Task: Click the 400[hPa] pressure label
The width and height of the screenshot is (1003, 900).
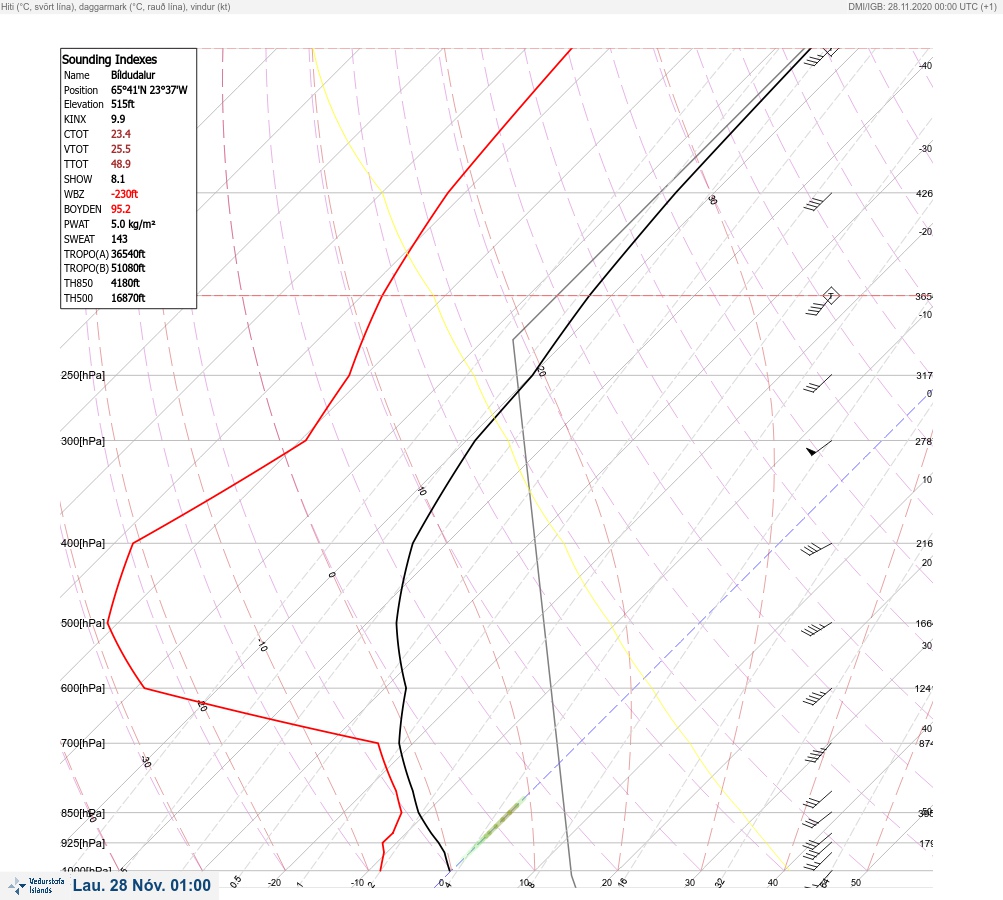Action: tap(83, 543)
